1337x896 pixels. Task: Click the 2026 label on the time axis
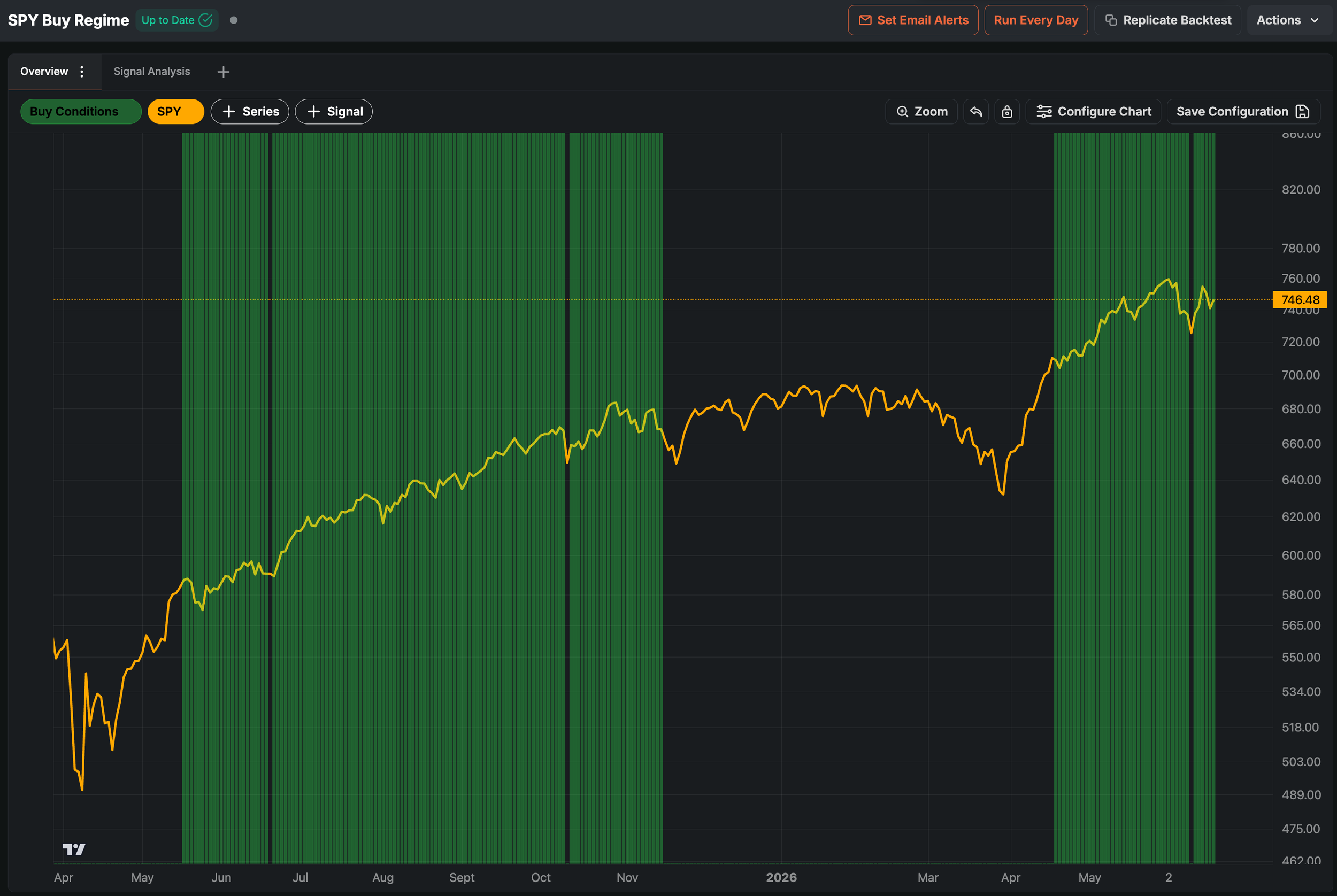(781, 877)
